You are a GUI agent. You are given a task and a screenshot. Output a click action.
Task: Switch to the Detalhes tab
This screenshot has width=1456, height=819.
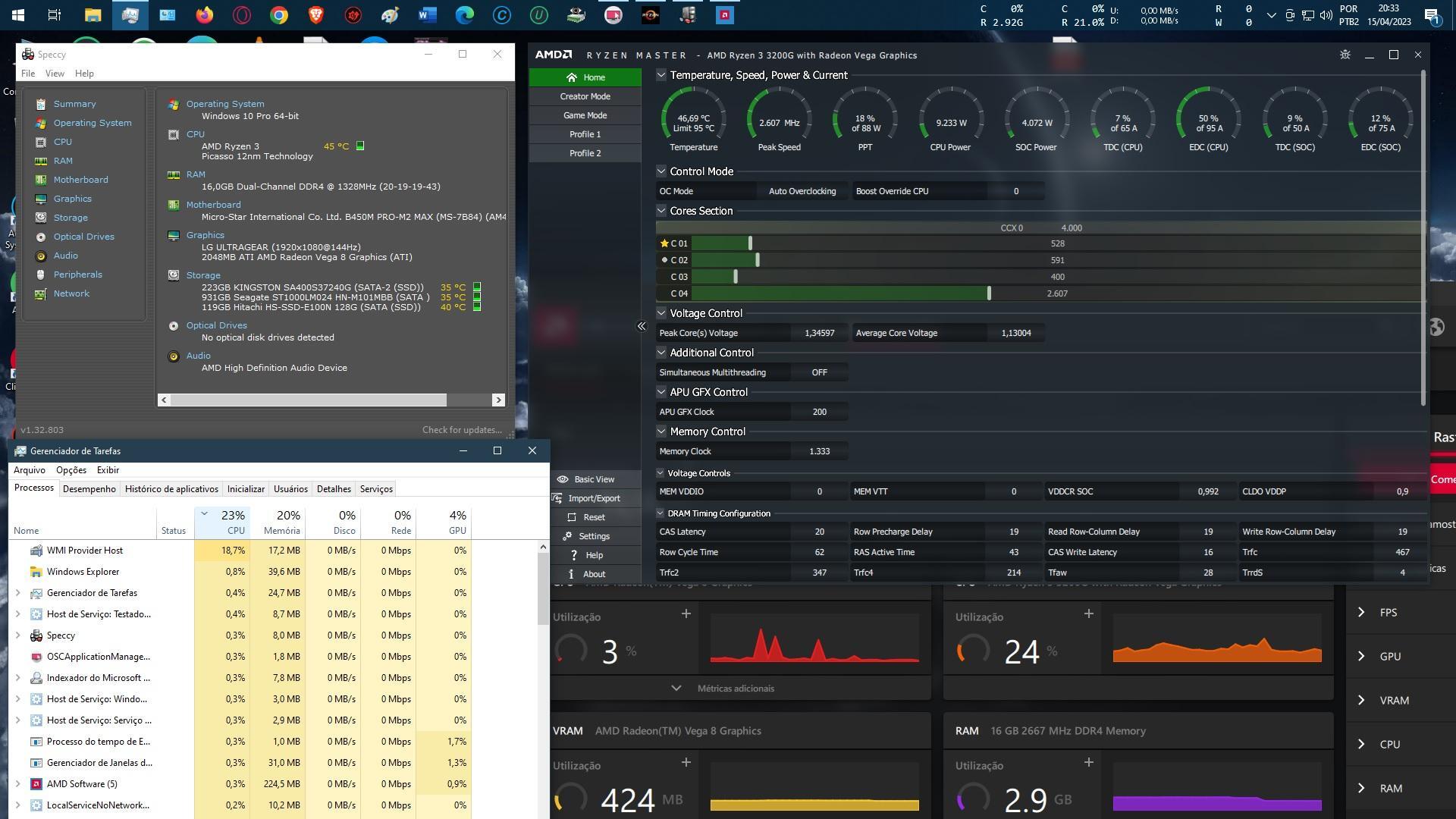click(x=334, y=489)
